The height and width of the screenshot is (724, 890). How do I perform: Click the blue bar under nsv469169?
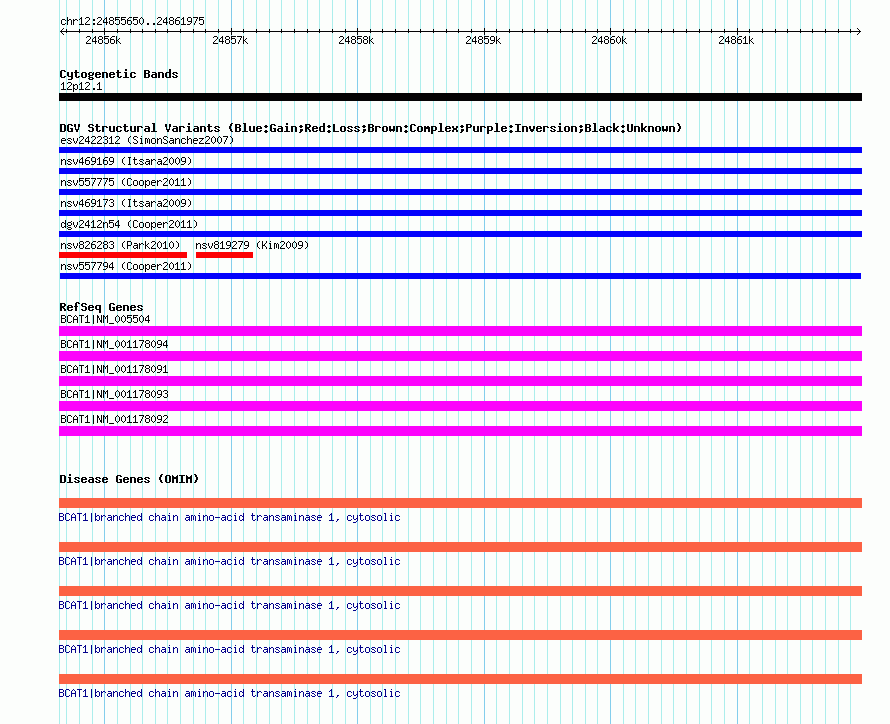(x=460, y=171)
